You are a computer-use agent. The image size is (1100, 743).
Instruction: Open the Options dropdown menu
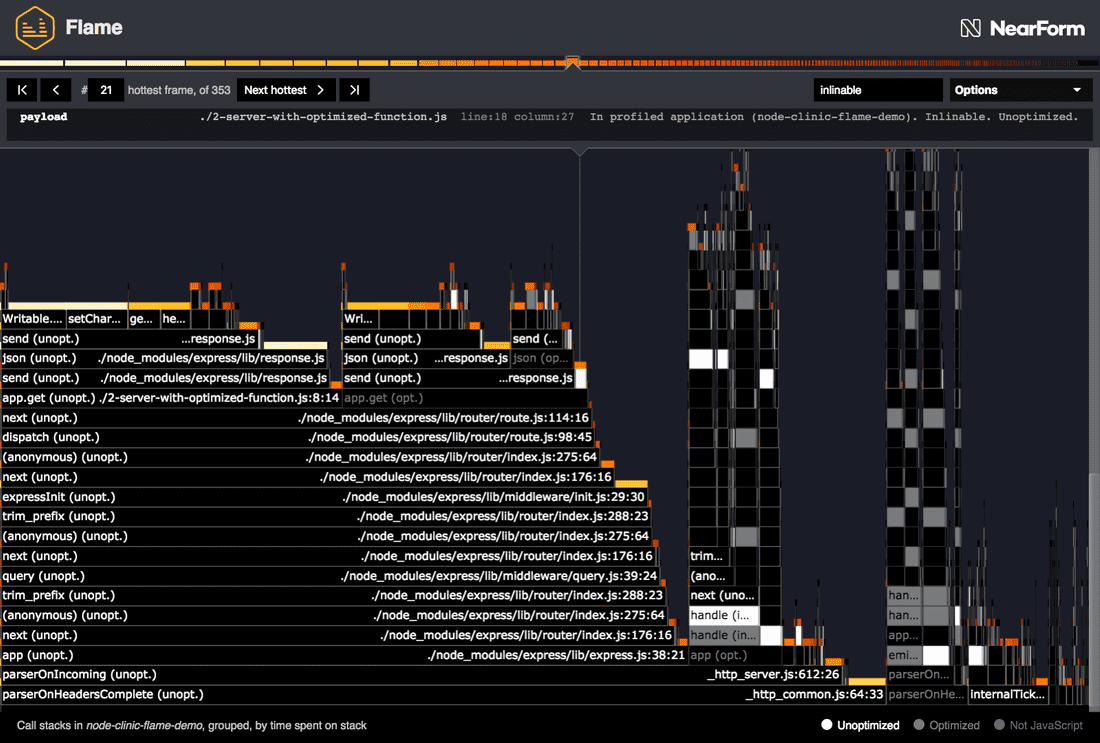point(1020,90)
